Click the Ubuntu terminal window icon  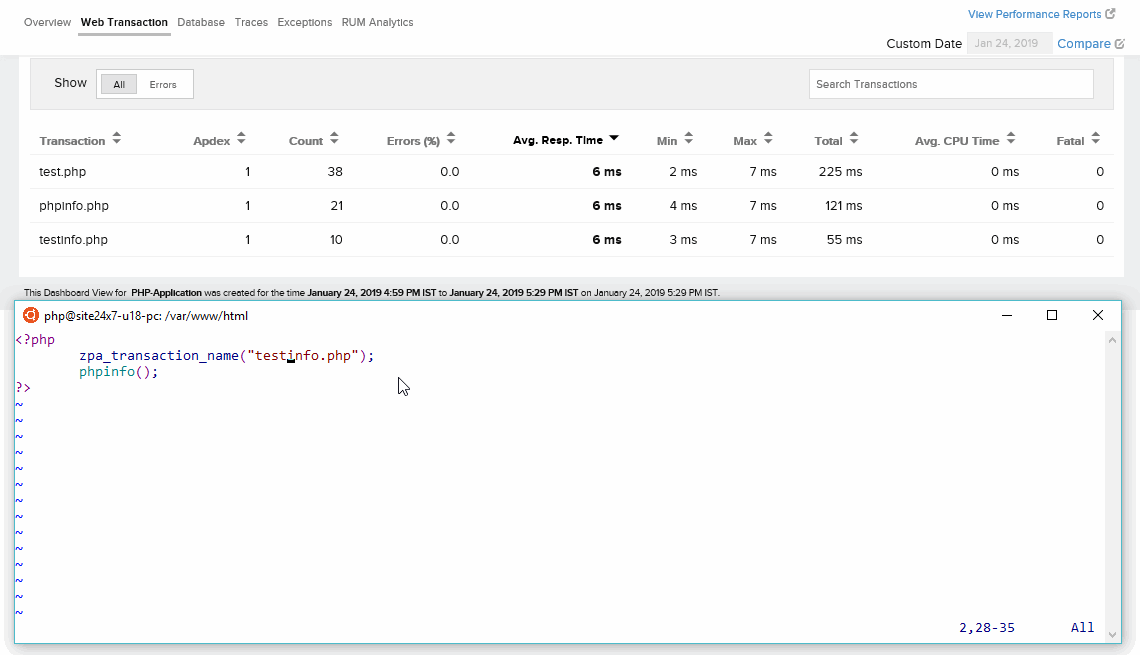pos(31,315)
